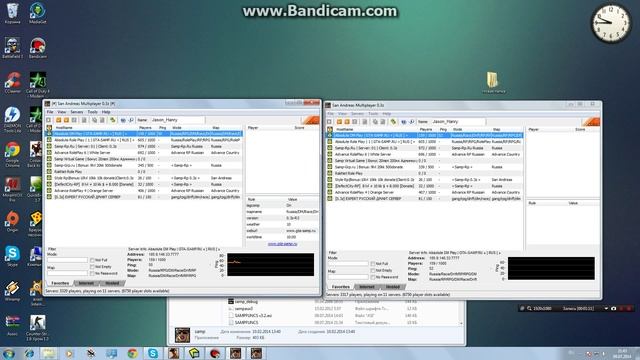Click the desktop analog clock gadget
640x360 pixels.
[x=611, y=23]
